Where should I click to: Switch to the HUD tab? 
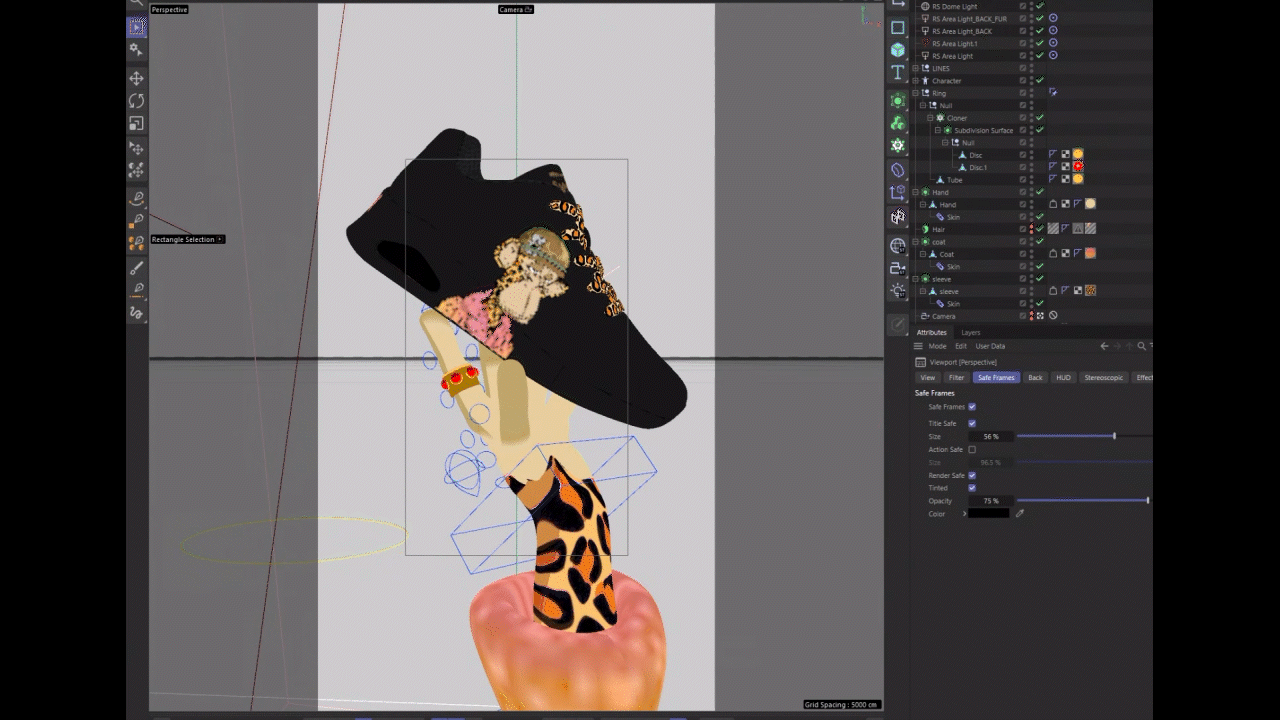[1063, 377]
